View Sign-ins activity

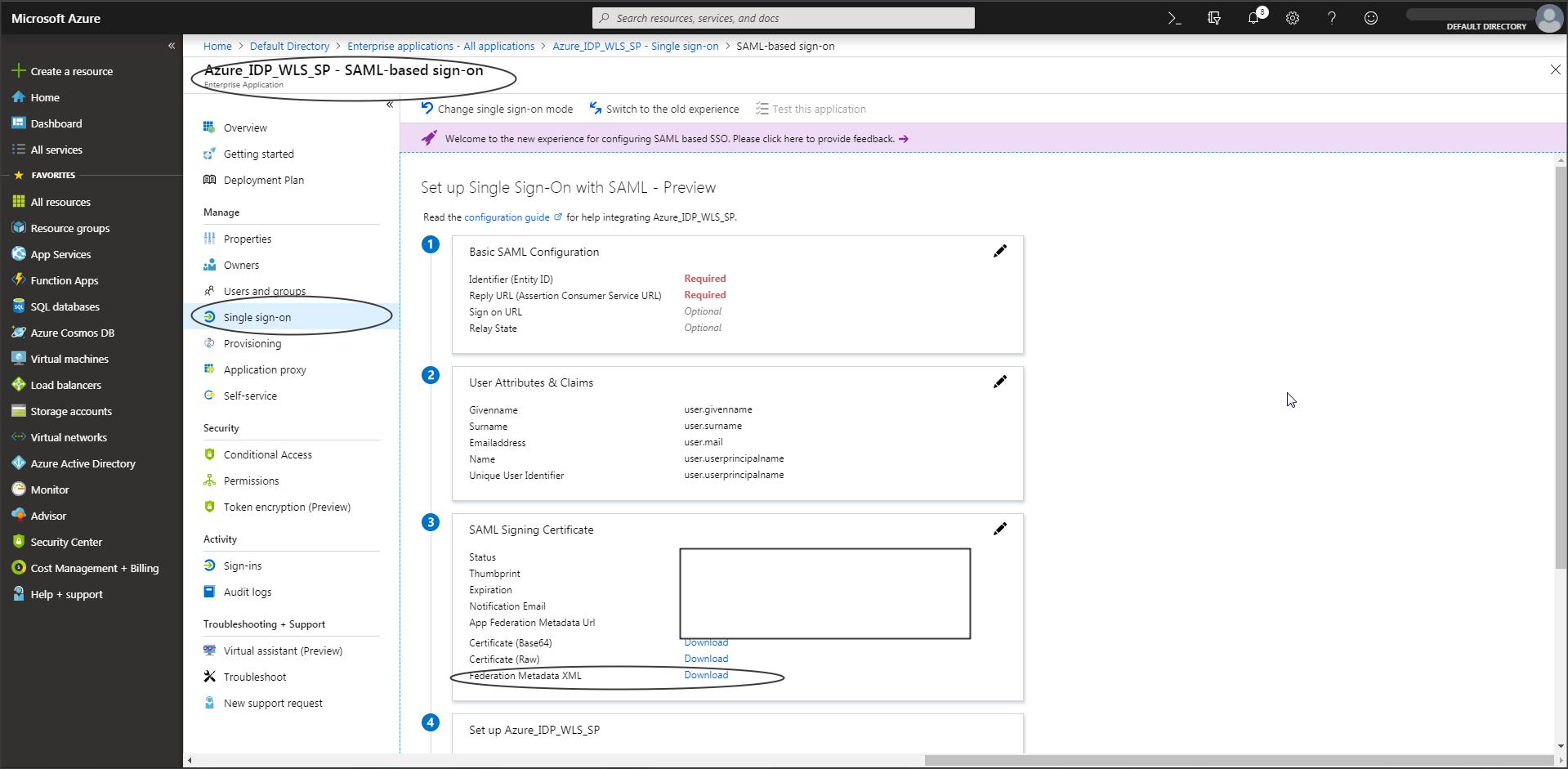click(243, 566)
